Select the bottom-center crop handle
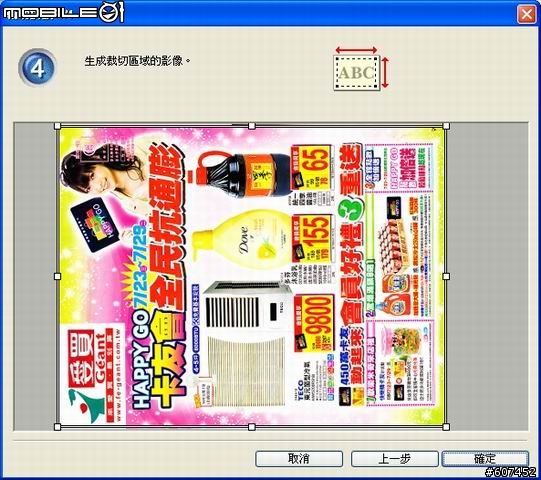Screen dimensions: 541x480 (252, 427)
